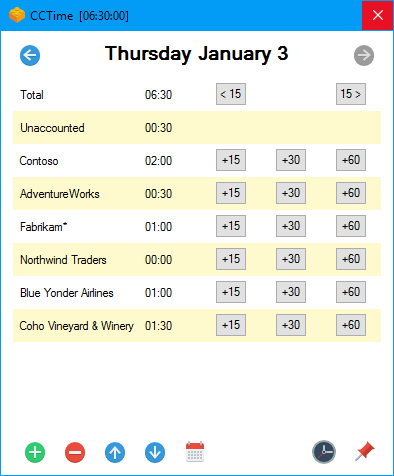
Task: Select the Northwind Traders client name
Action: point(63,260)
